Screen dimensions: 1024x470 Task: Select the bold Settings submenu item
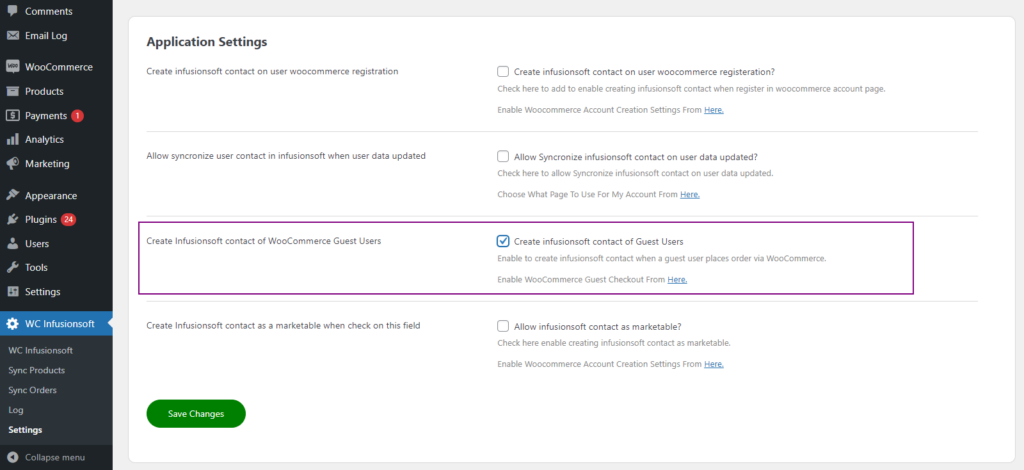[25, 430]
